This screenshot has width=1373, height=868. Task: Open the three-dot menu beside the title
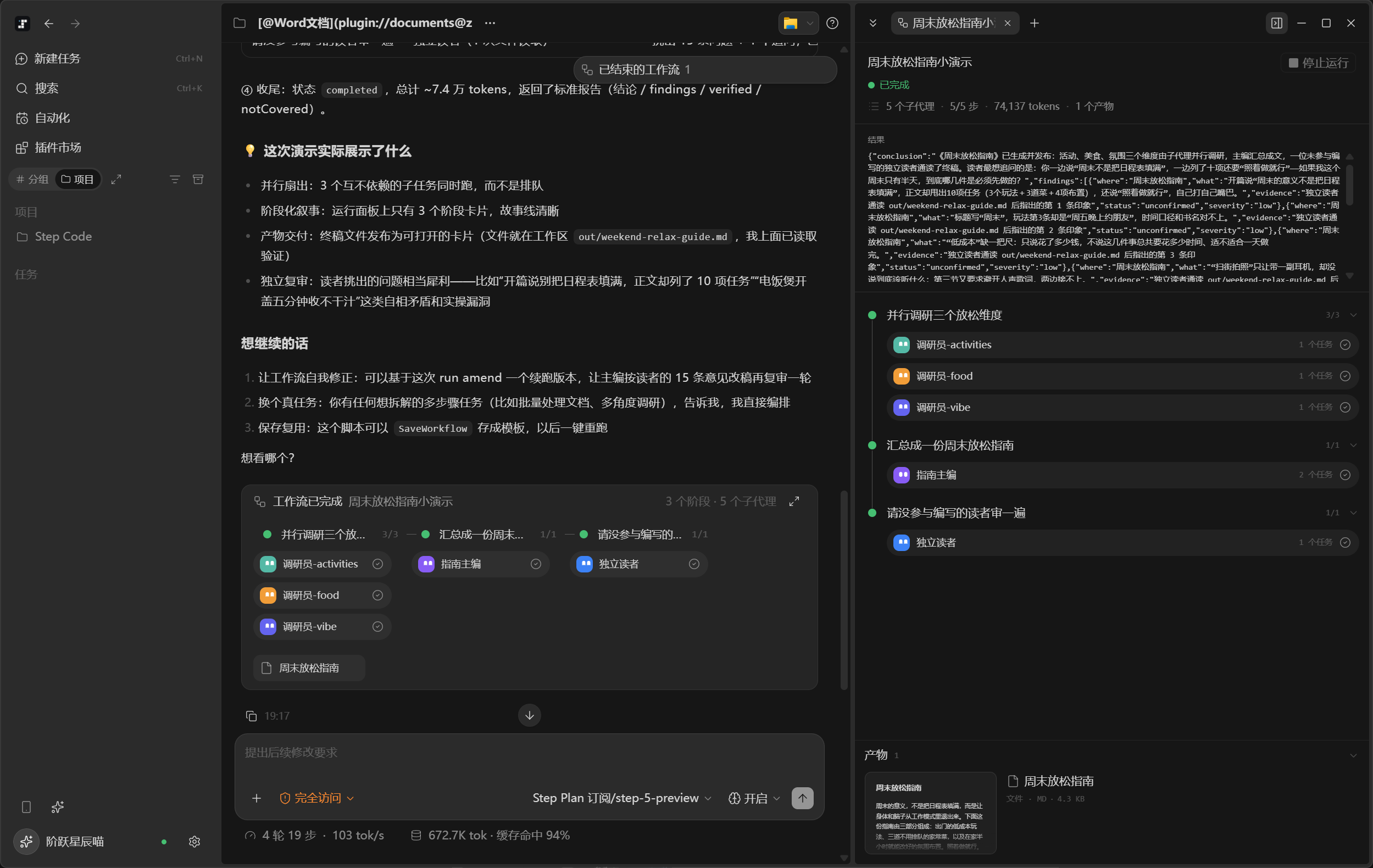(490, 23)
